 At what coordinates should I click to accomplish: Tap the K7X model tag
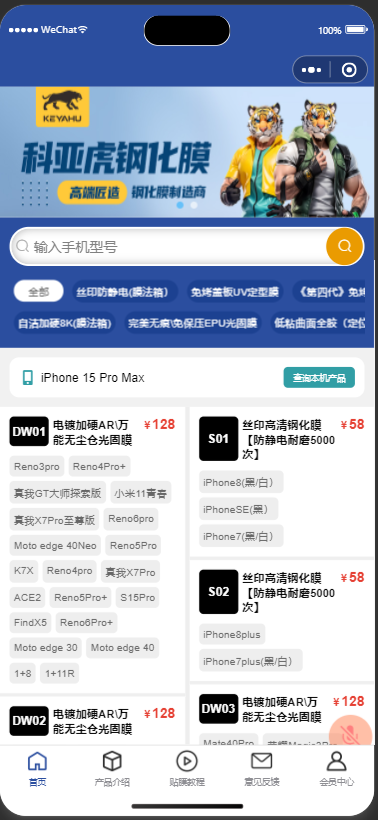[x=24, y=571]
